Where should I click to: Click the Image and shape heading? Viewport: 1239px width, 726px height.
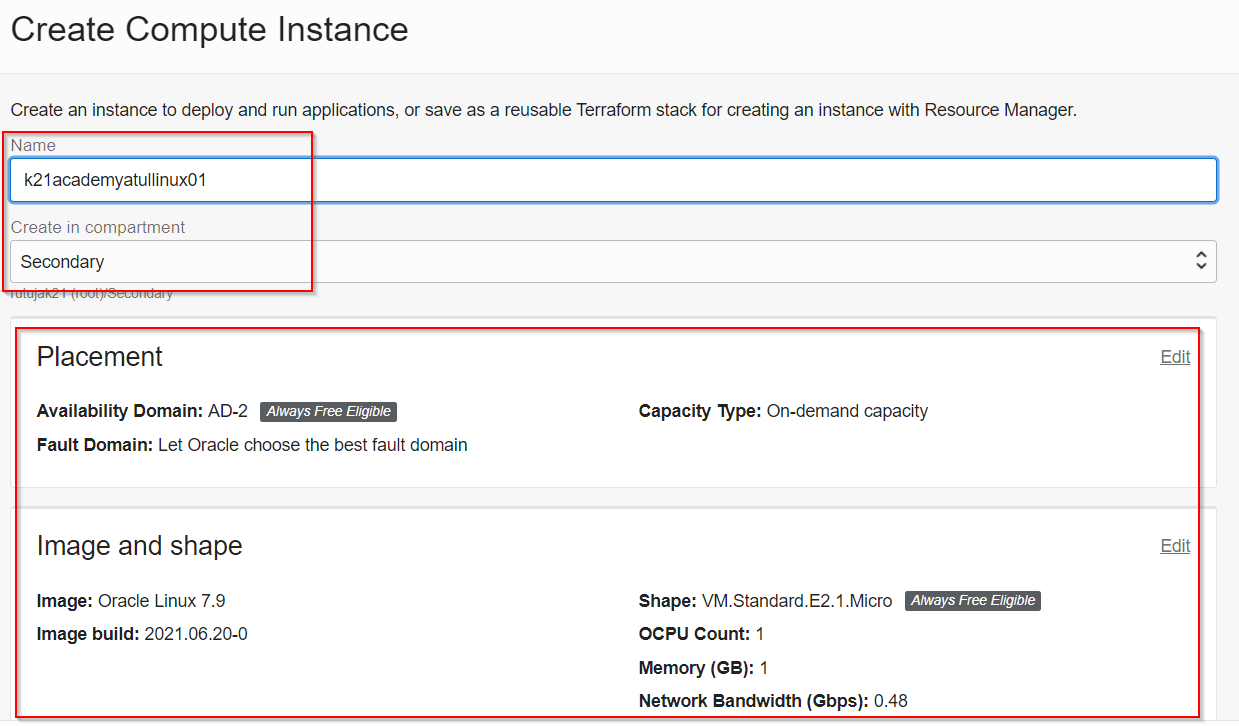click(139, 546)
